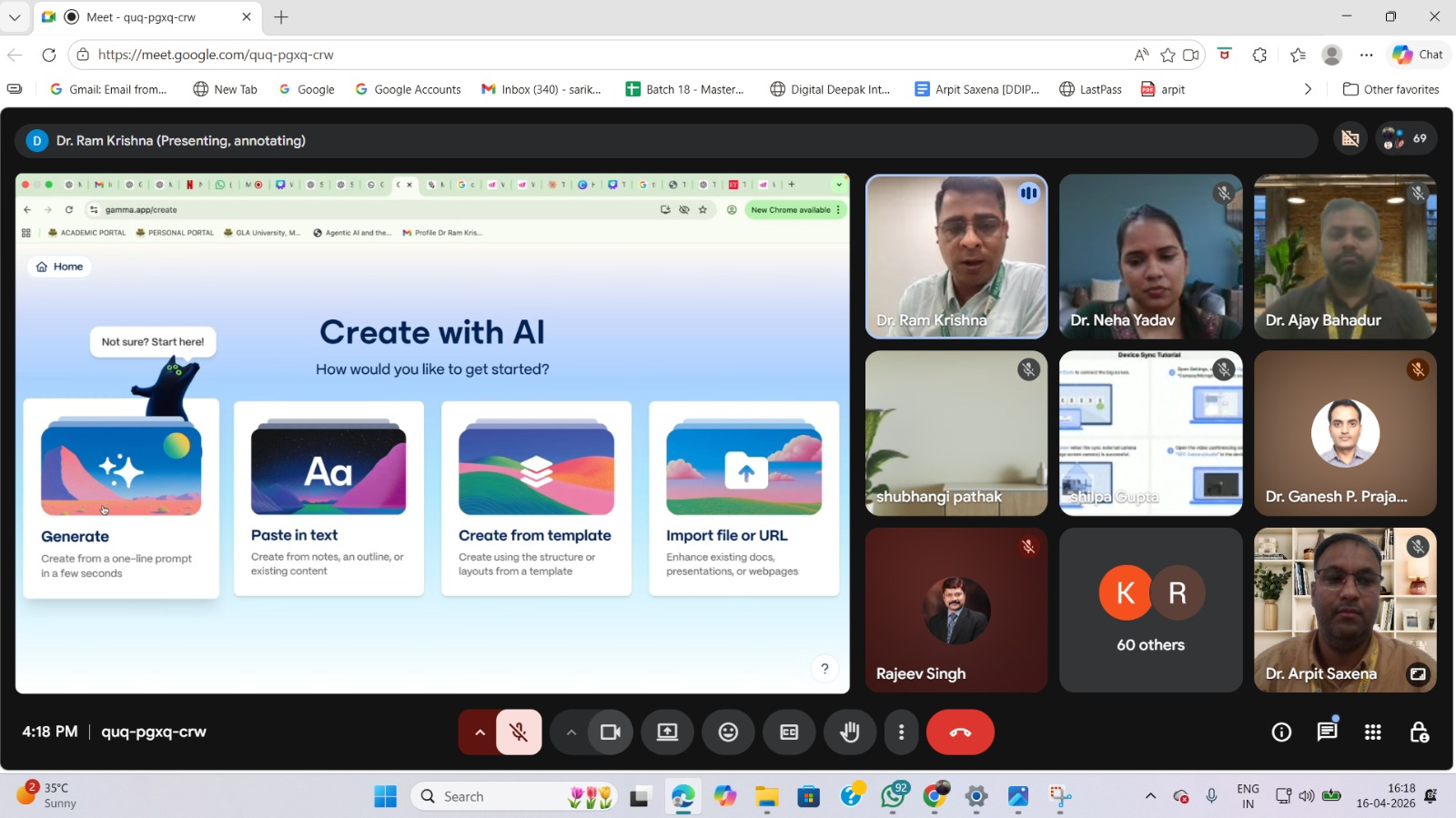Click the Share screen button
The width and height of the screenshot is (1456, 818).
(667, 732)
